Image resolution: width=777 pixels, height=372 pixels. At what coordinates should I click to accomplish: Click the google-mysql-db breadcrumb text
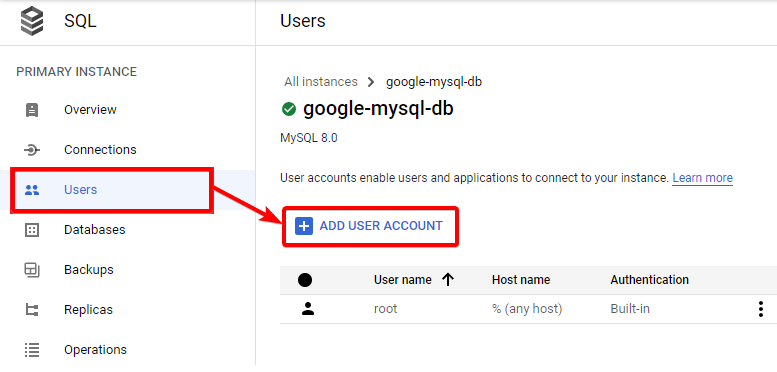(434, 82)
